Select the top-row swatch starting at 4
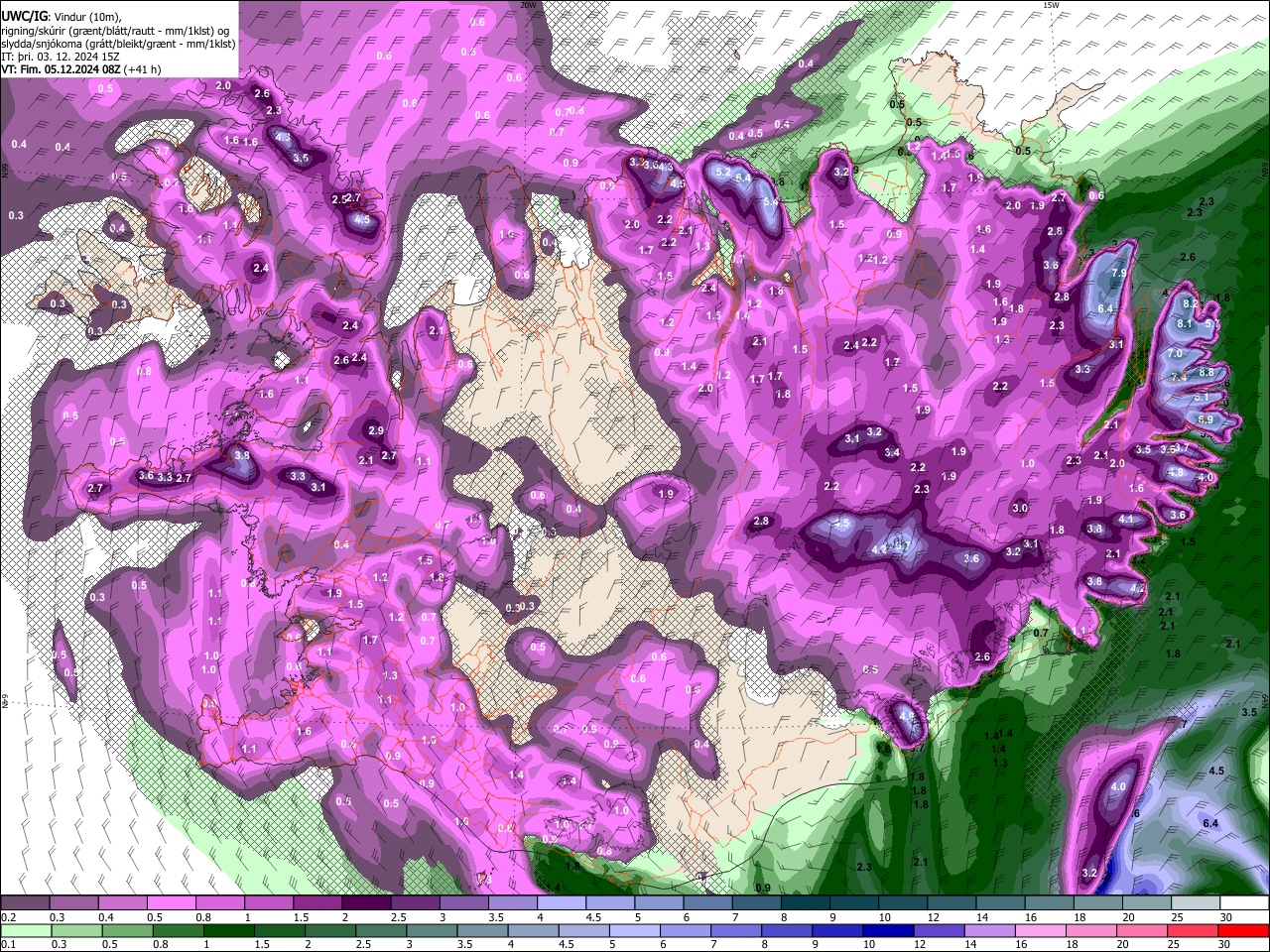Screen dimensions: 1270x952 pyautogui.click(x=561, y=904)
